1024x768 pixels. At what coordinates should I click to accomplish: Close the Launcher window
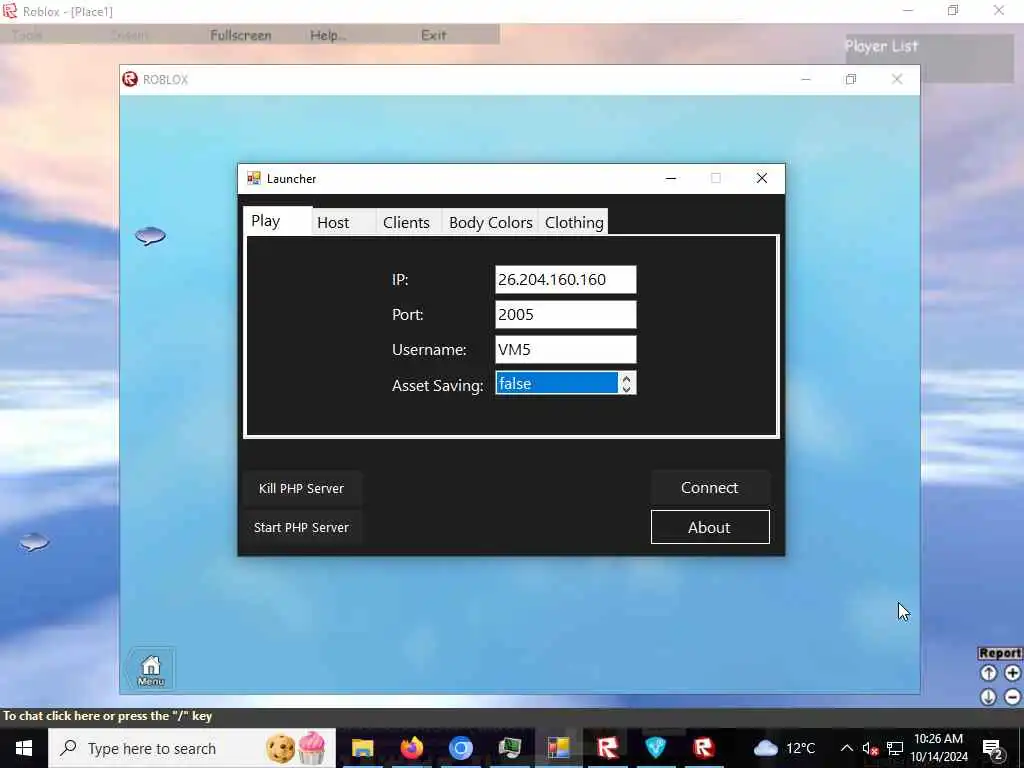pos(761,178)
